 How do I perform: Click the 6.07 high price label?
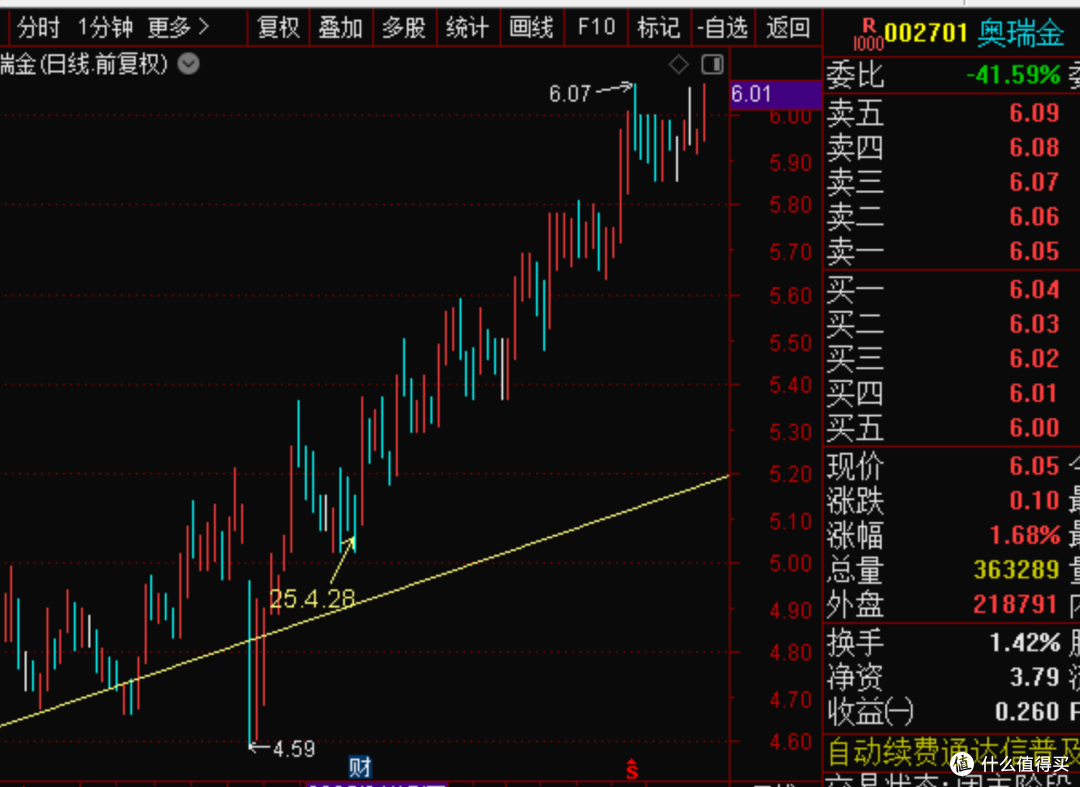[x=570, y=93]
